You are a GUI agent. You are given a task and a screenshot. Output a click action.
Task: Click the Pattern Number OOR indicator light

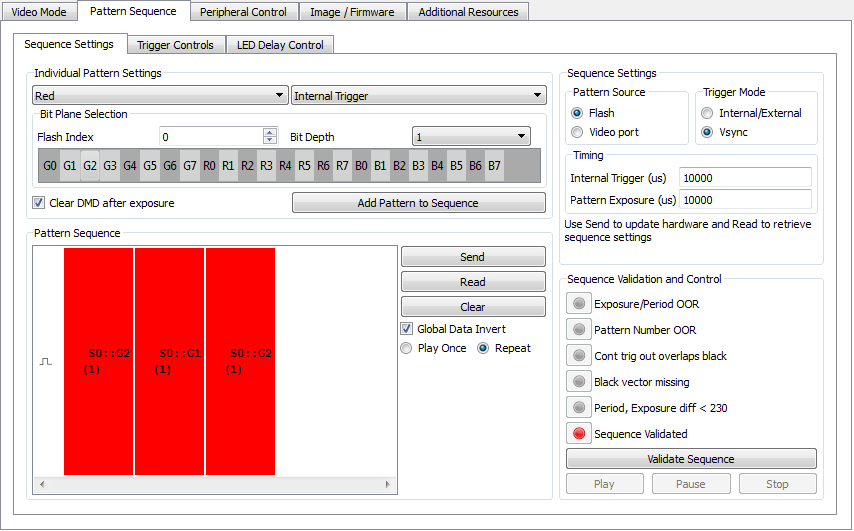click(579, 329)
